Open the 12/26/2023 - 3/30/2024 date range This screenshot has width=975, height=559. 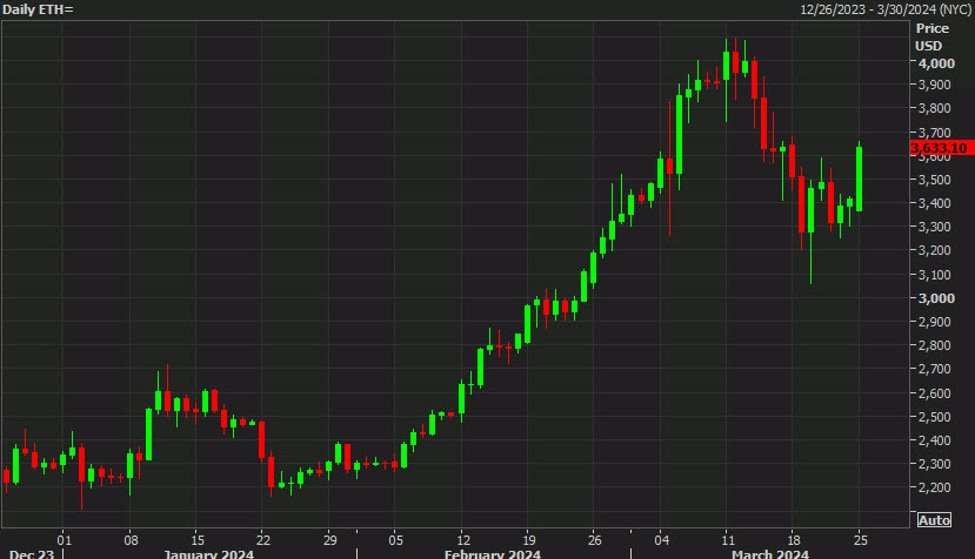pyautogui.click(x=885, y=8)
